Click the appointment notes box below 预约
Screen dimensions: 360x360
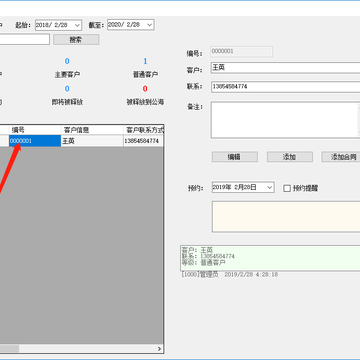[286, 217]
